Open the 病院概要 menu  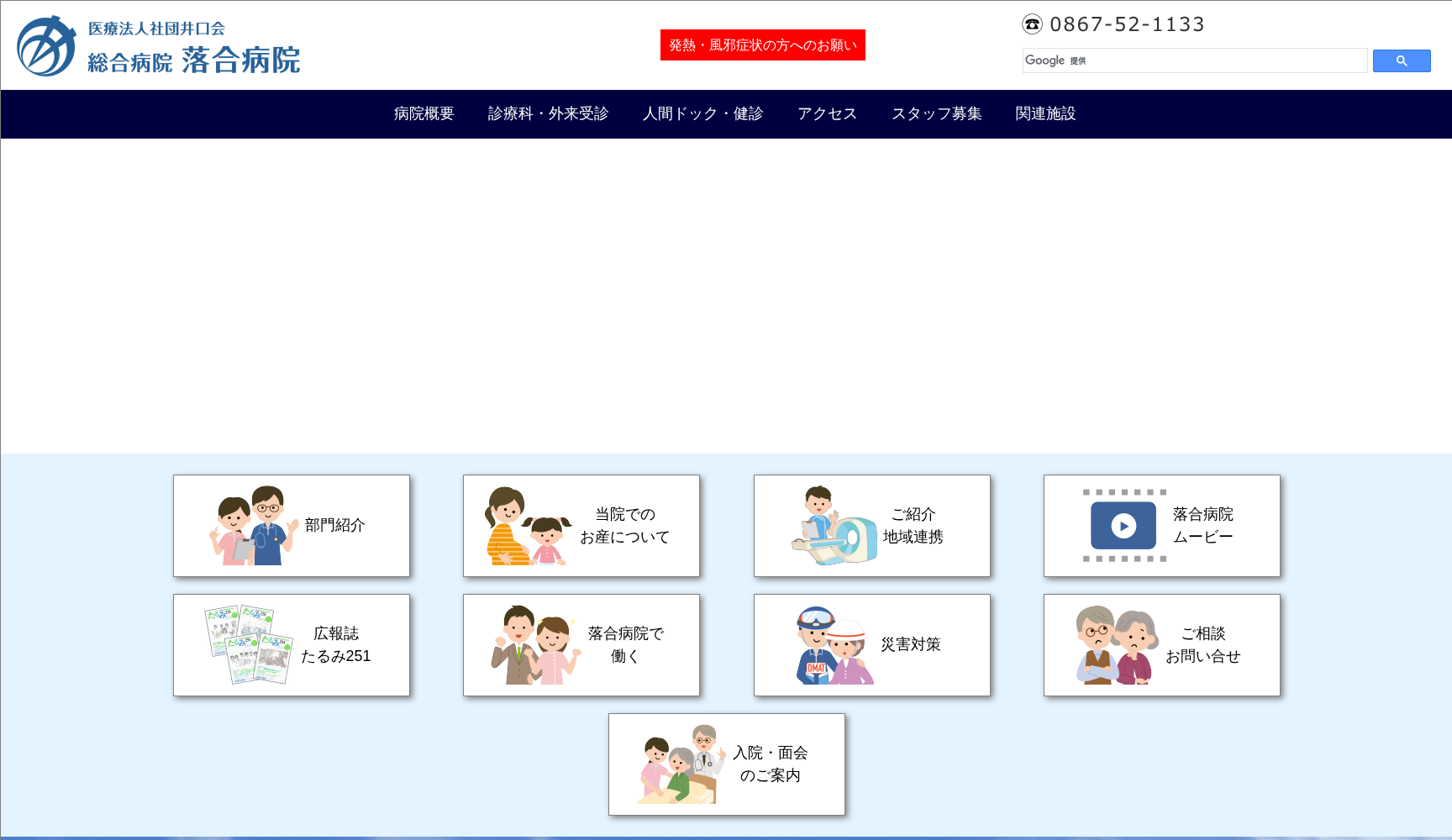(423, 113)
